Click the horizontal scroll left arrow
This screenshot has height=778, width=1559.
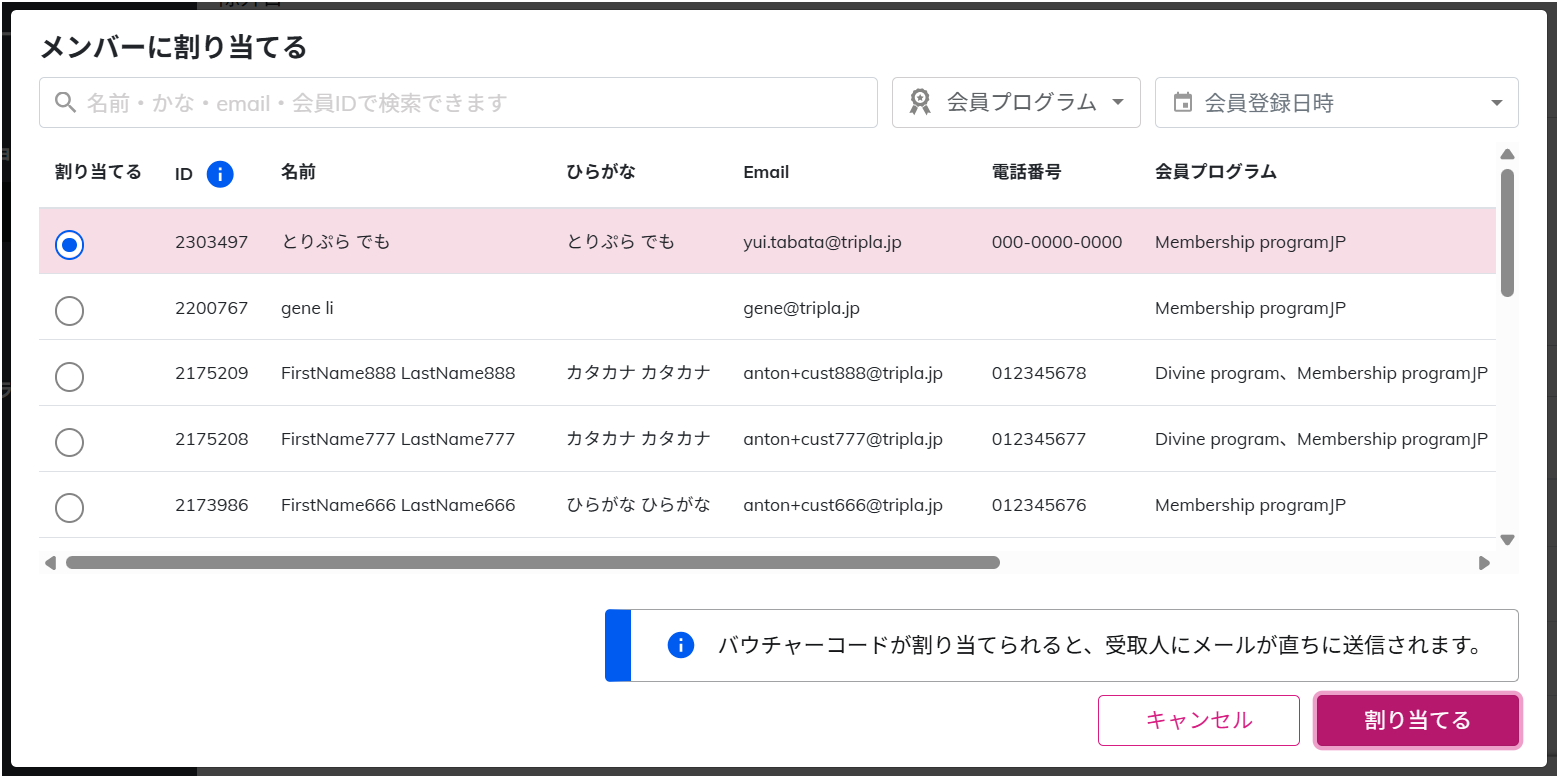click(x=50, y=563)
